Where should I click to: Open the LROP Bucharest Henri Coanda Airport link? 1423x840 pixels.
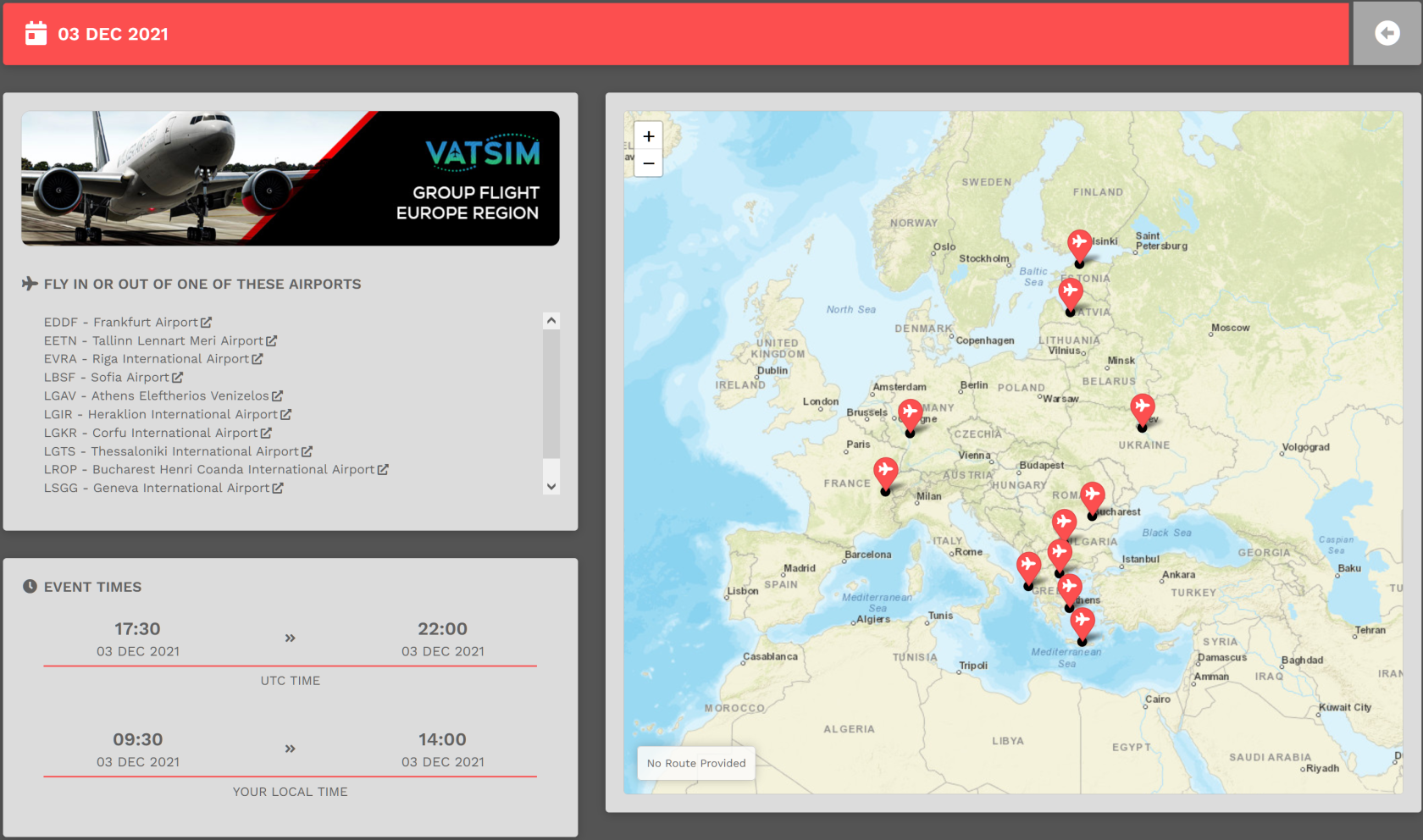(216, 469)
